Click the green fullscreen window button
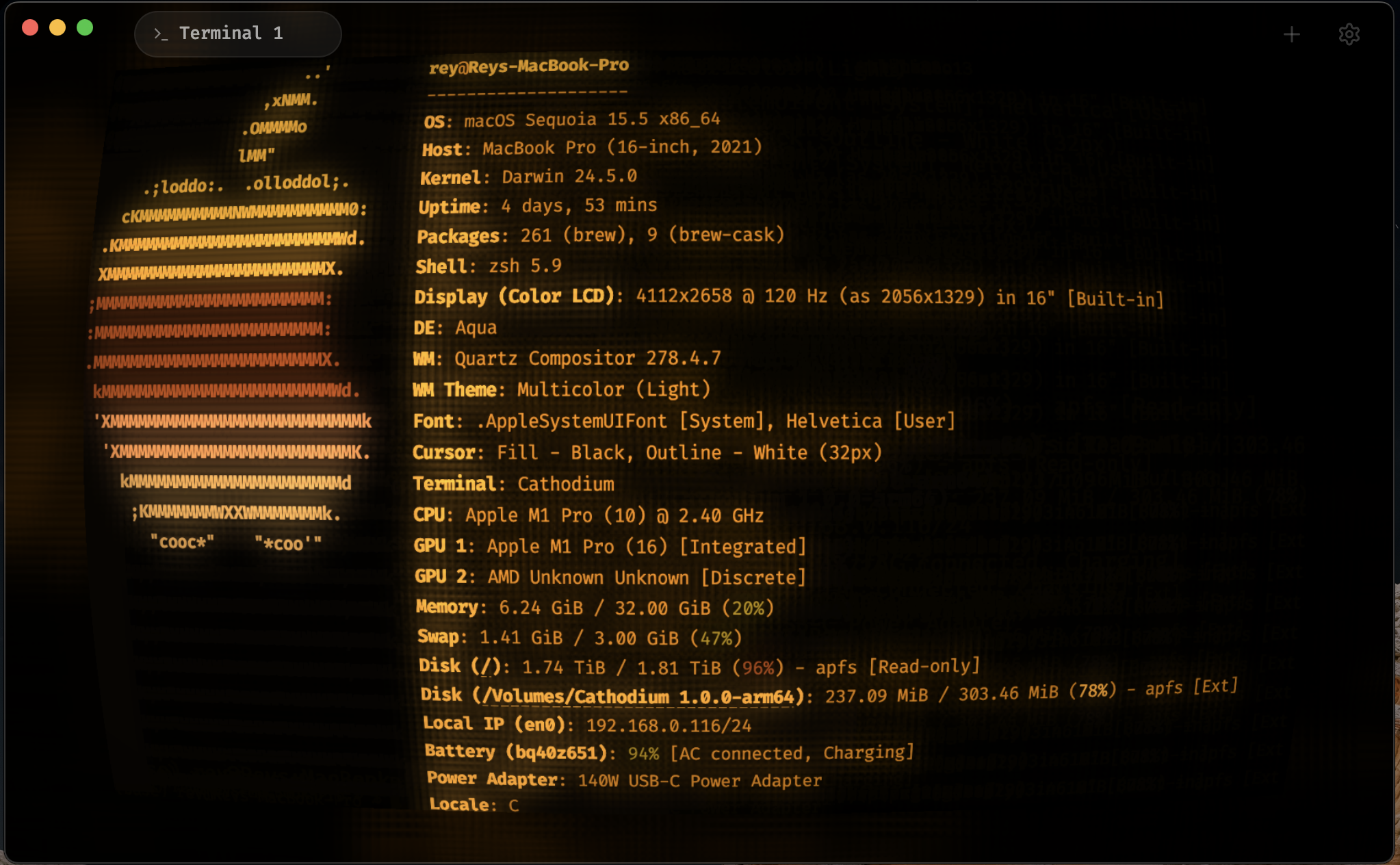This screenshot has width=1400, height=865. [x=85, y=27]
